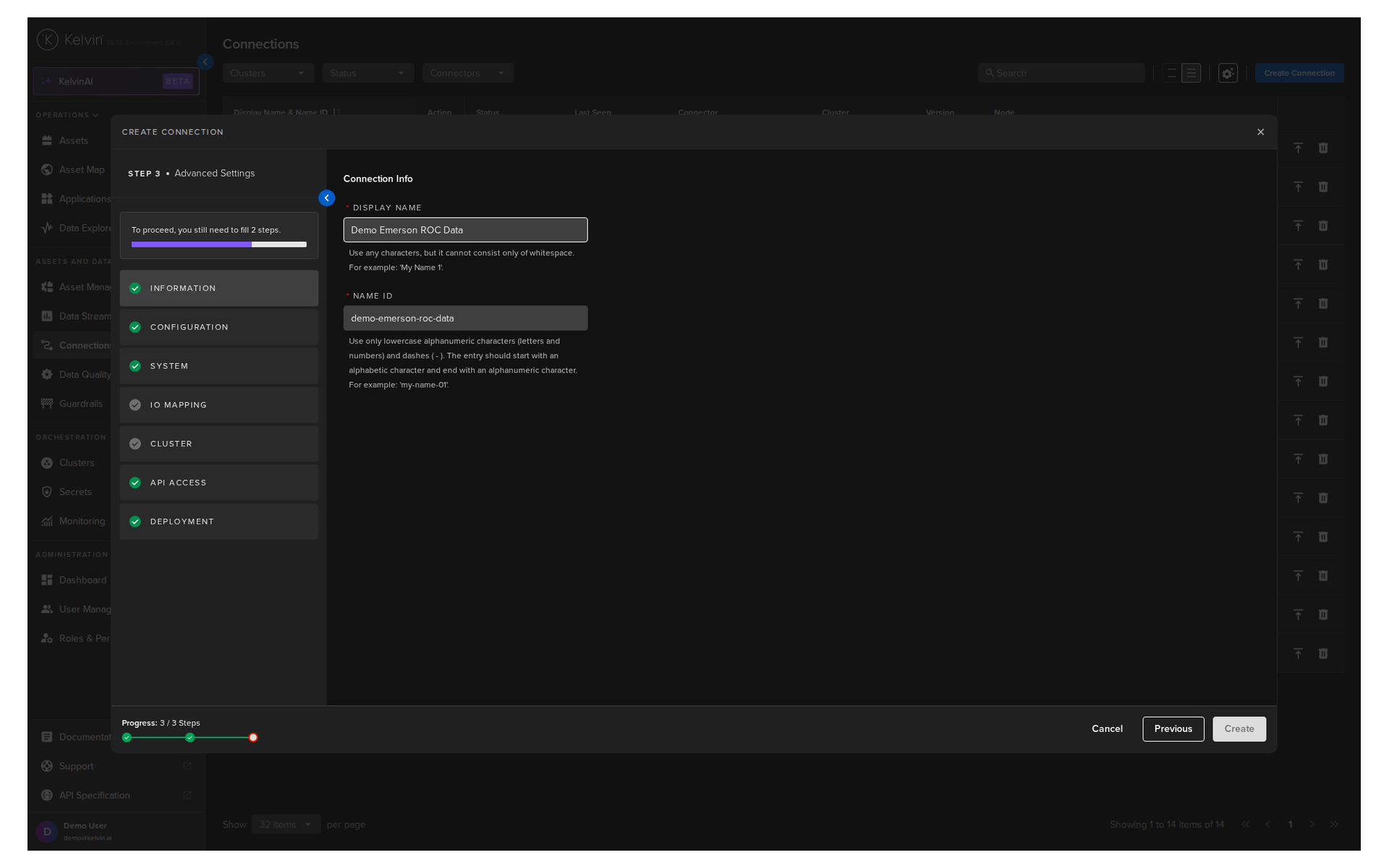Open table settings gear icon

coord(1227,73)
